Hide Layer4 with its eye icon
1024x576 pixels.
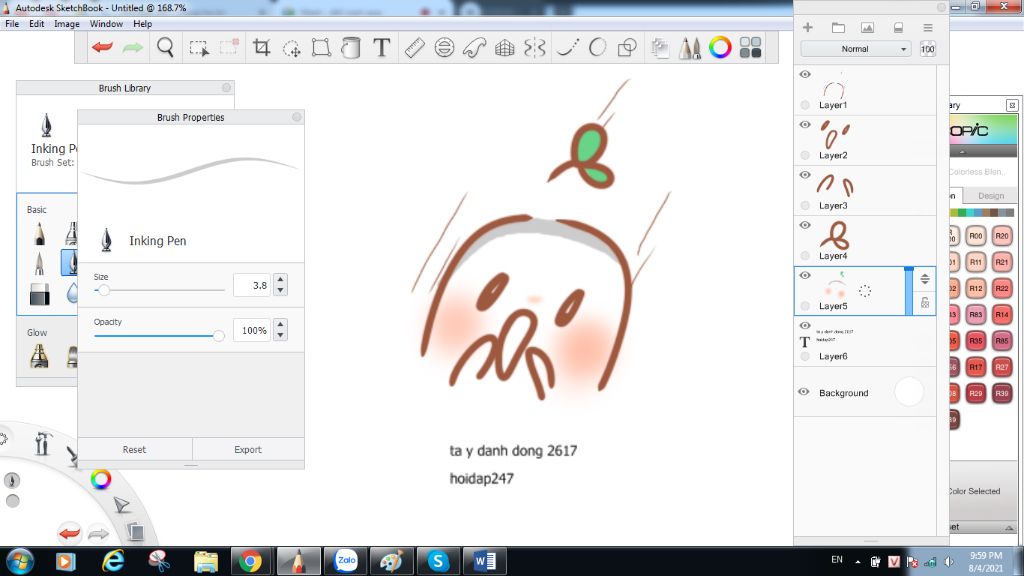805,225
